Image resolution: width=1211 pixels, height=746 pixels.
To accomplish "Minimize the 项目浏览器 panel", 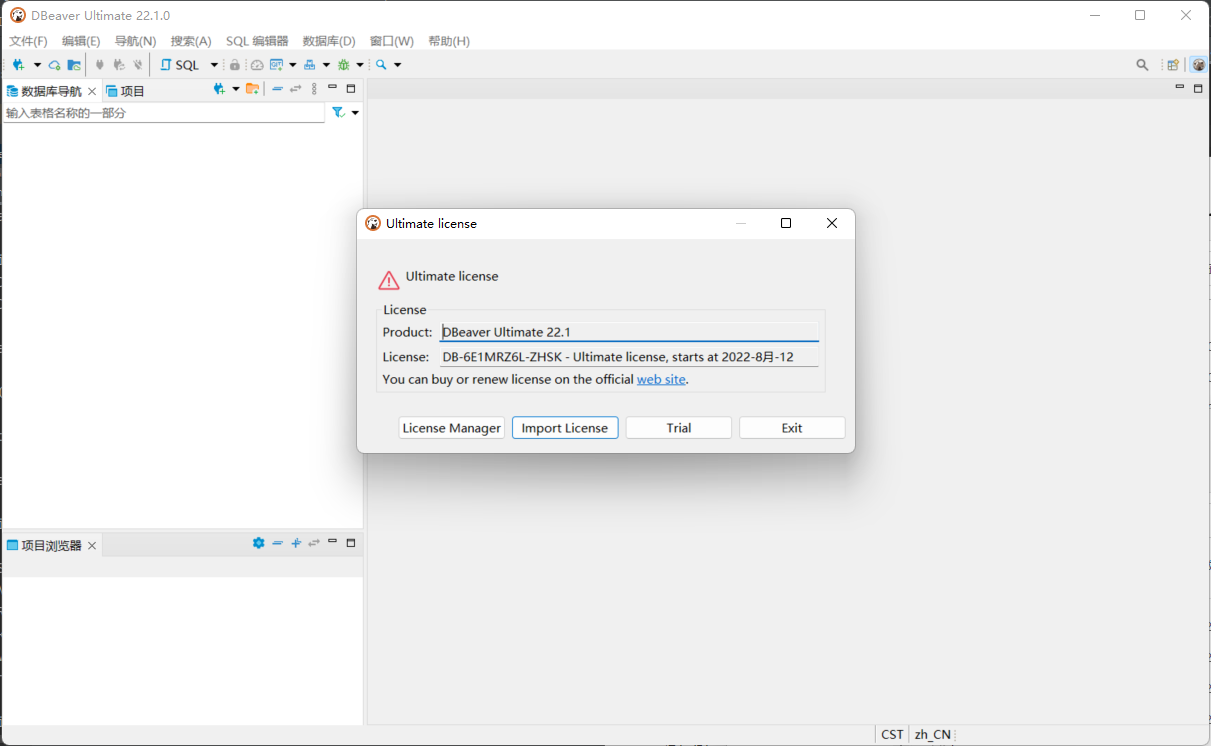I will point(333,542).
